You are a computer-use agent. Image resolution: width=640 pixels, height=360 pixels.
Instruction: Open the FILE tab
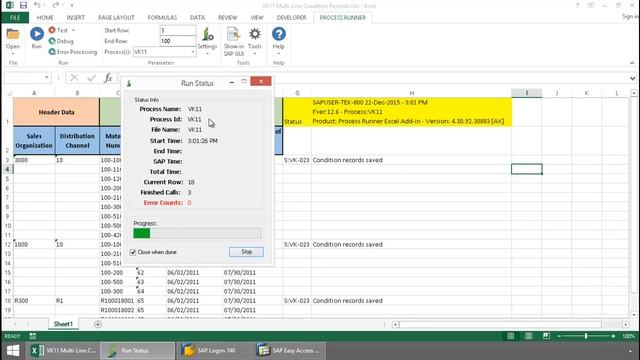pos(15,18)
